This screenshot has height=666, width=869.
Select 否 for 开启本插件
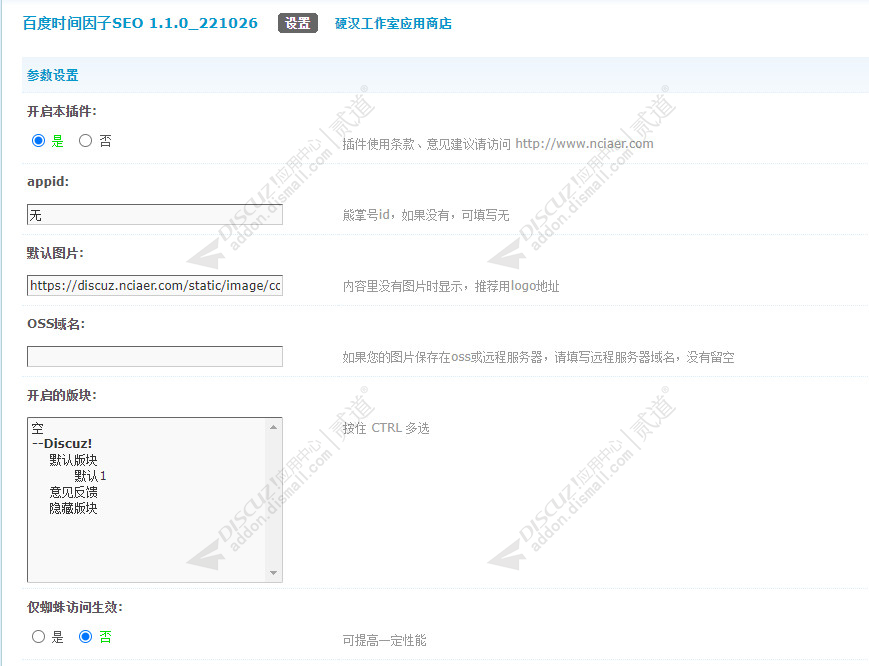85,141
